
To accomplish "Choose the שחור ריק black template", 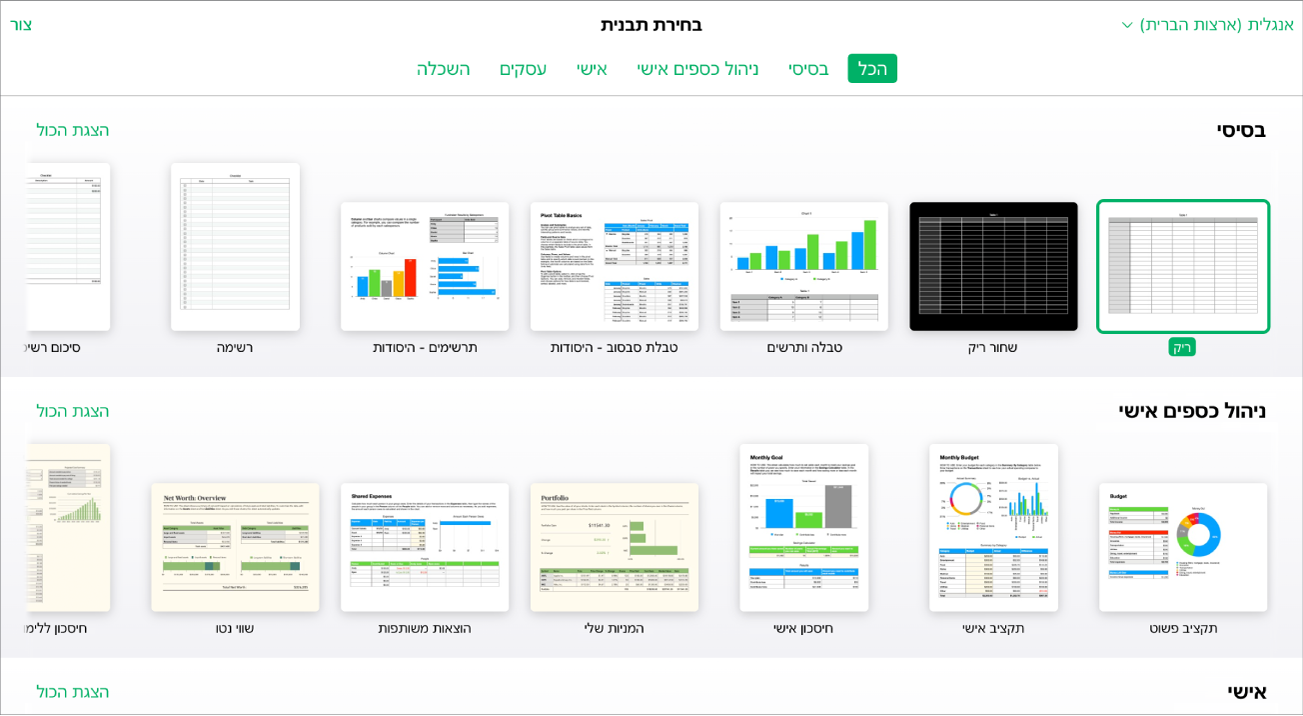I will click(993, 266).
